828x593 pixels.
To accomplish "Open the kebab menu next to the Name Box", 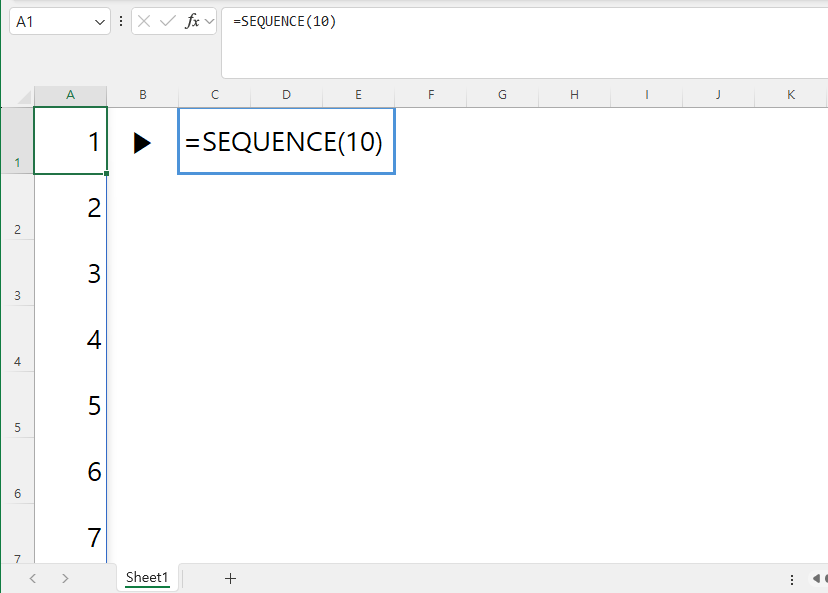I will [121, 20].
